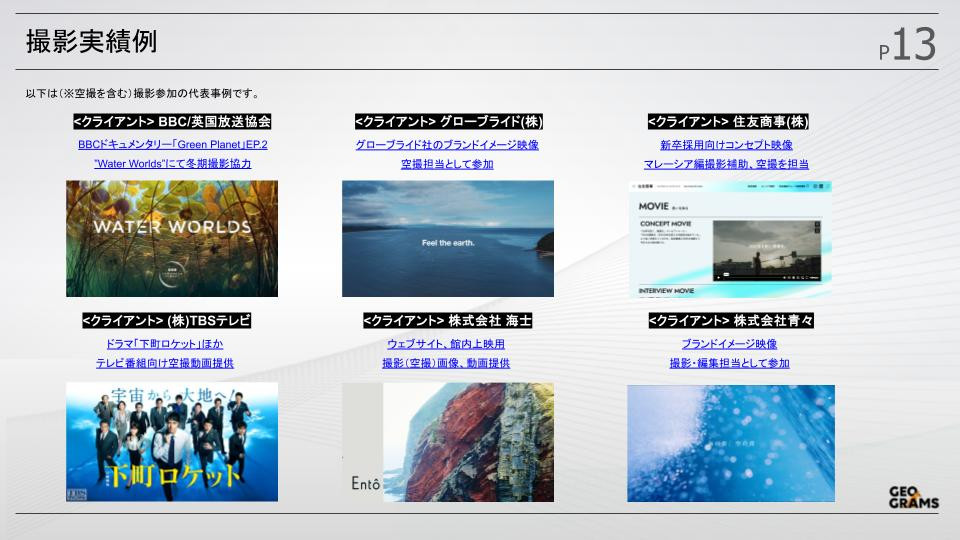The height and width of the screenshot is (540, 960).
Task: Open link "Water Worlds"にて冬期撮影協力
Action: [x=173, y=163]
